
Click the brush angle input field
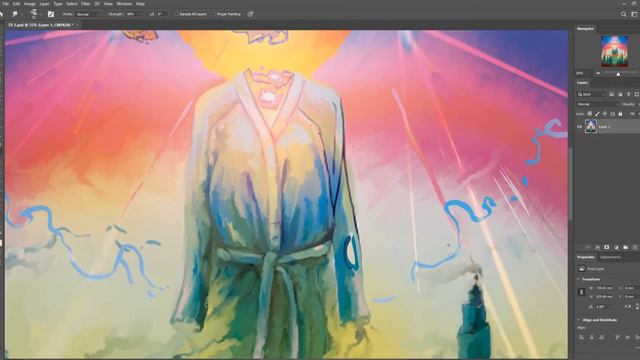tap(162, 14)
